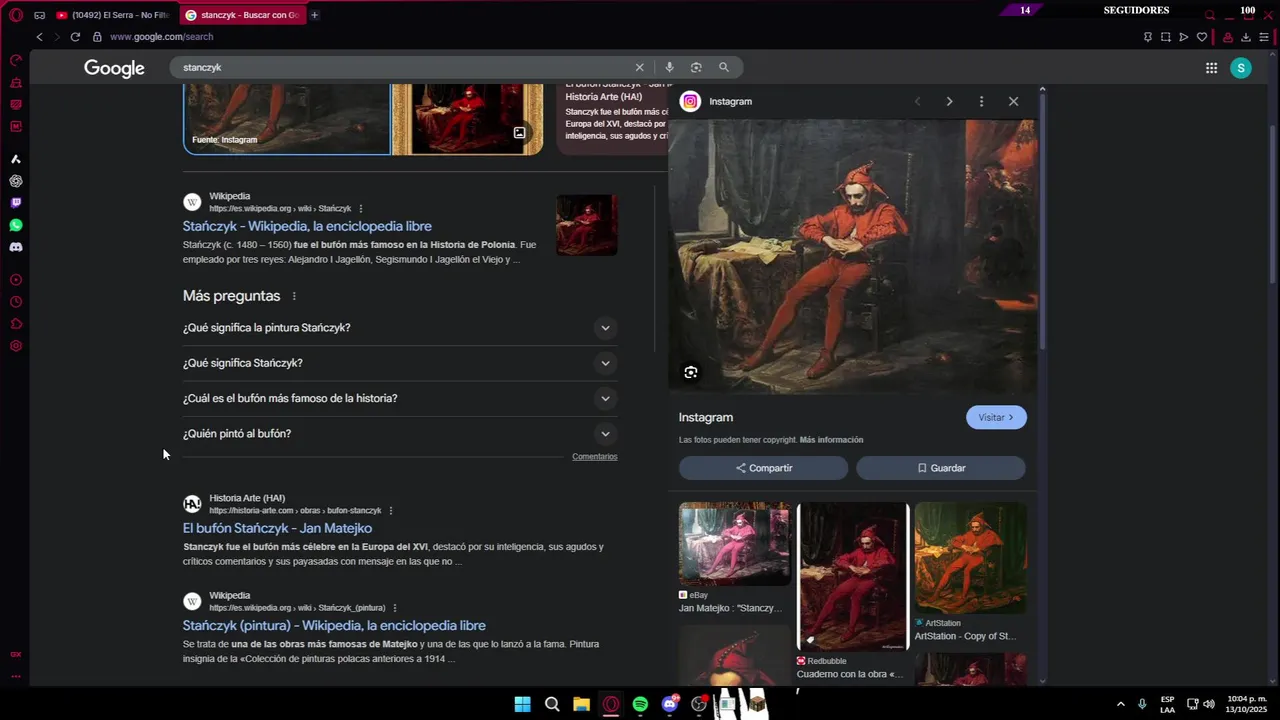The image size is (1280, 720).
Task: Open Spotify from the taskbar
Action: pos(640,704)
